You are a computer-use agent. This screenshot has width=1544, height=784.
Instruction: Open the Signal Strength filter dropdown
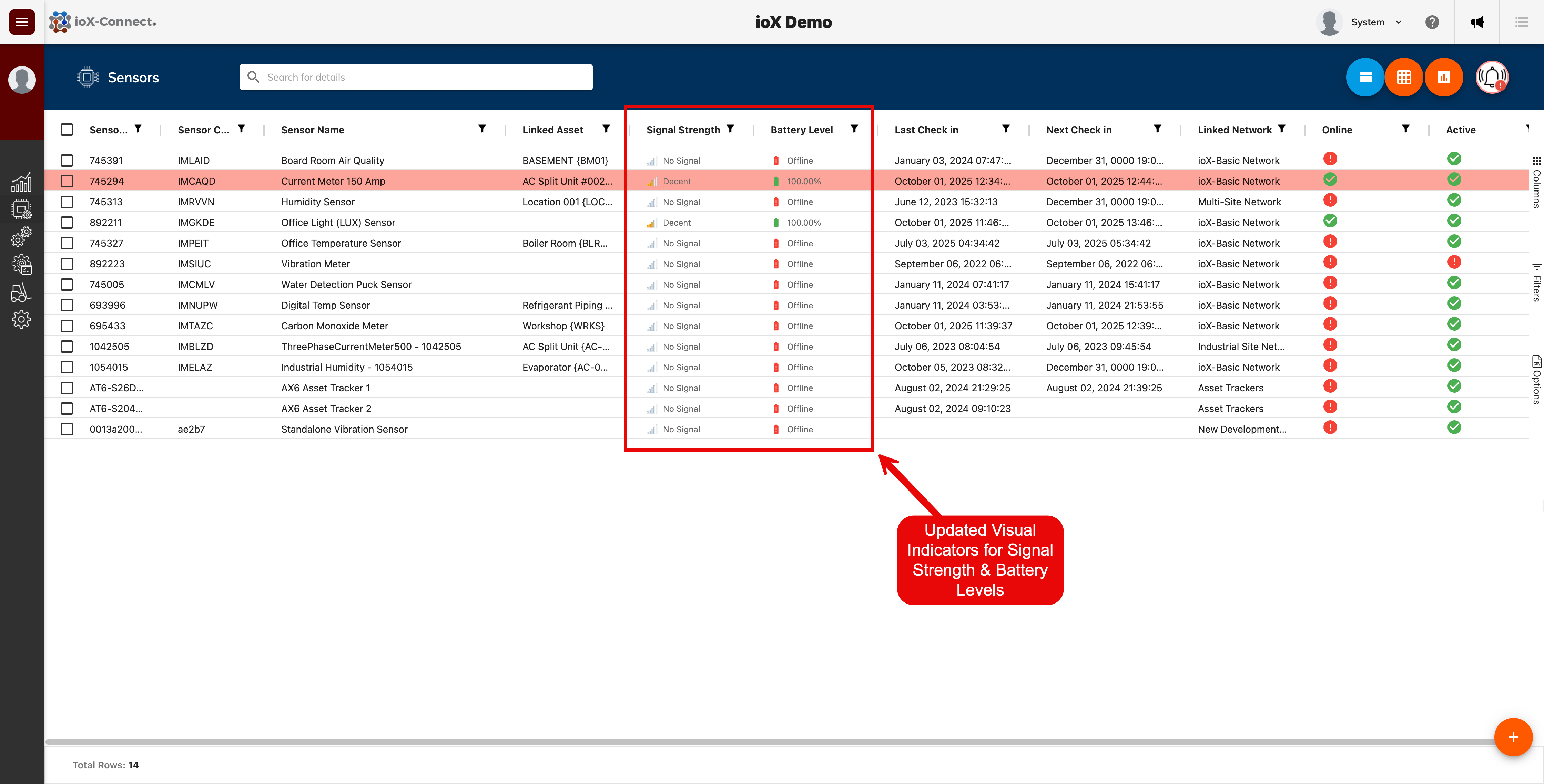(x=731, y=128)
